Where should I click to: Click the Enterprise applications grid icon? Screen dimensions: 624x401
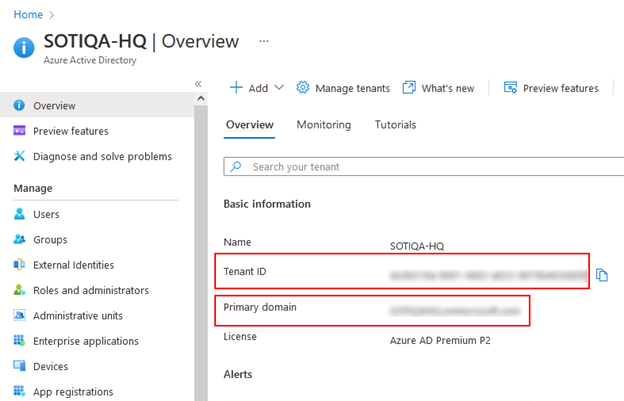[19, 341]
